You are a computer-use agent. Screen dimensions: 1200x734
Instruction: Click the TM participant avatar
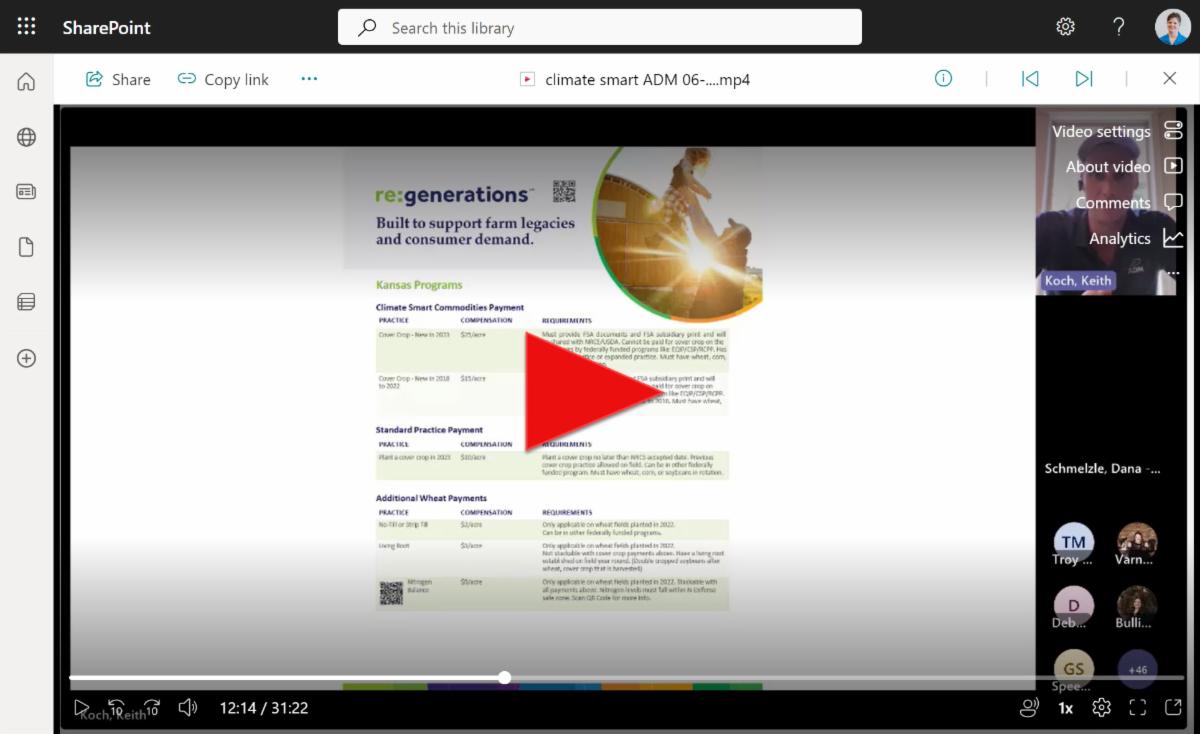coord(1074,542)
